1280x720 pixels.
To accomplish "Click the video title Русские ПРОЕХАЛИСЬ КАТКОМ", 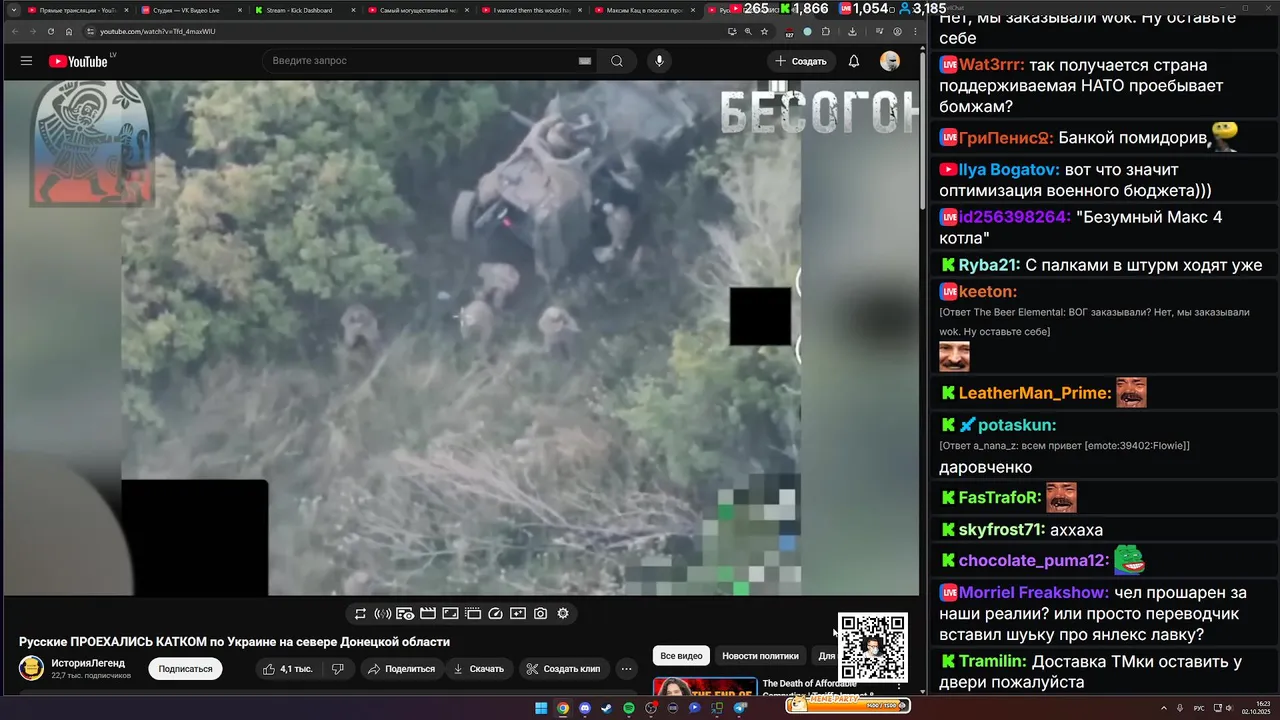I will tap(234, 642).
